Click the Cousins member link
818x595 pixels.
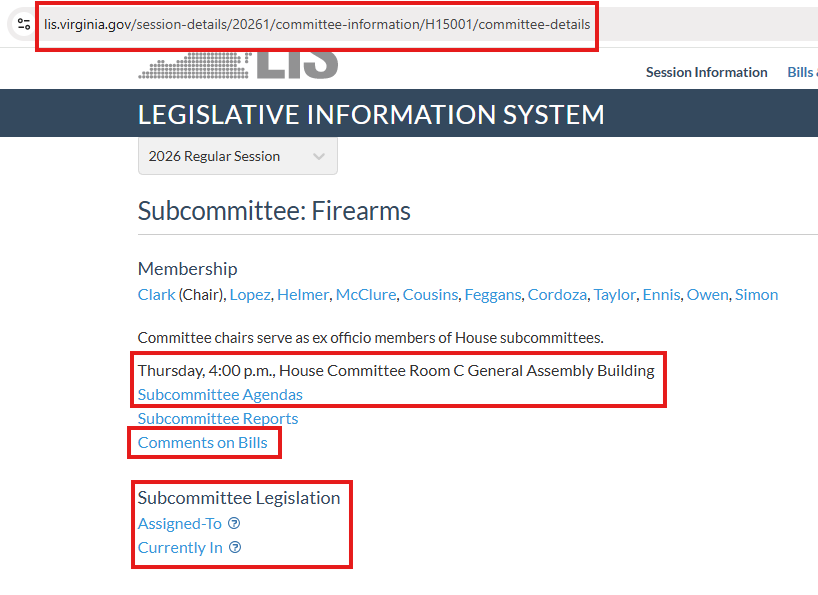(430, 294)
